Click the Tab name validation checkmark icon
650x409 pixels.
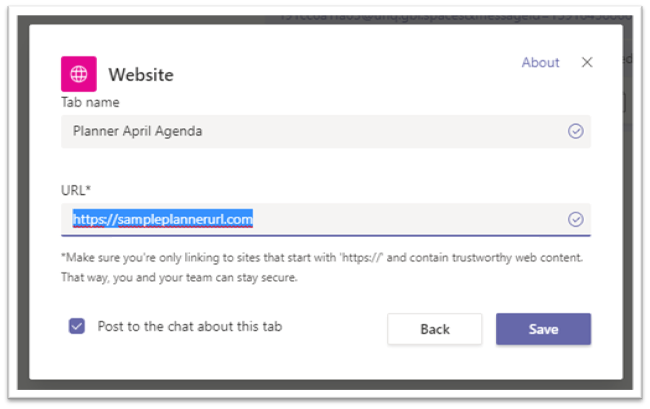[575, 131]
